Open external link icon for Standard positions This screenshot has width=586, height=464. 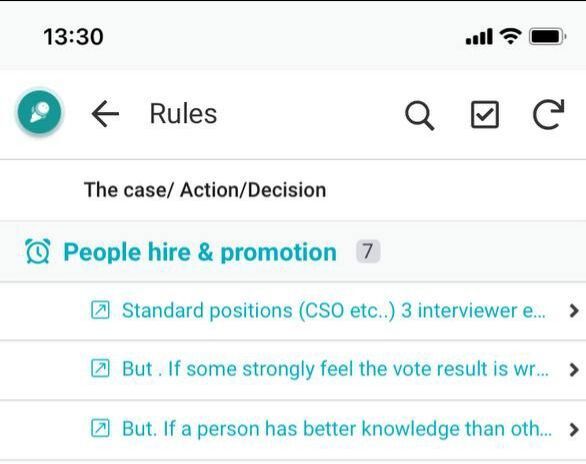pyautogui.click(x=100, y=310)
